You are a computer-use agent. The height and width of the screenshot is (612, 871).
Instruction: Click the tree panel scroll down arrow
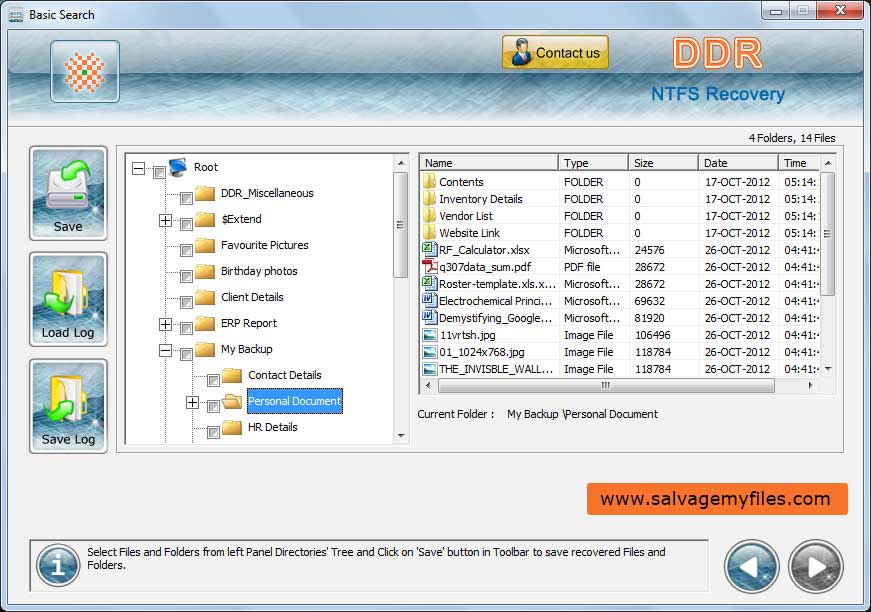(401, 436)
